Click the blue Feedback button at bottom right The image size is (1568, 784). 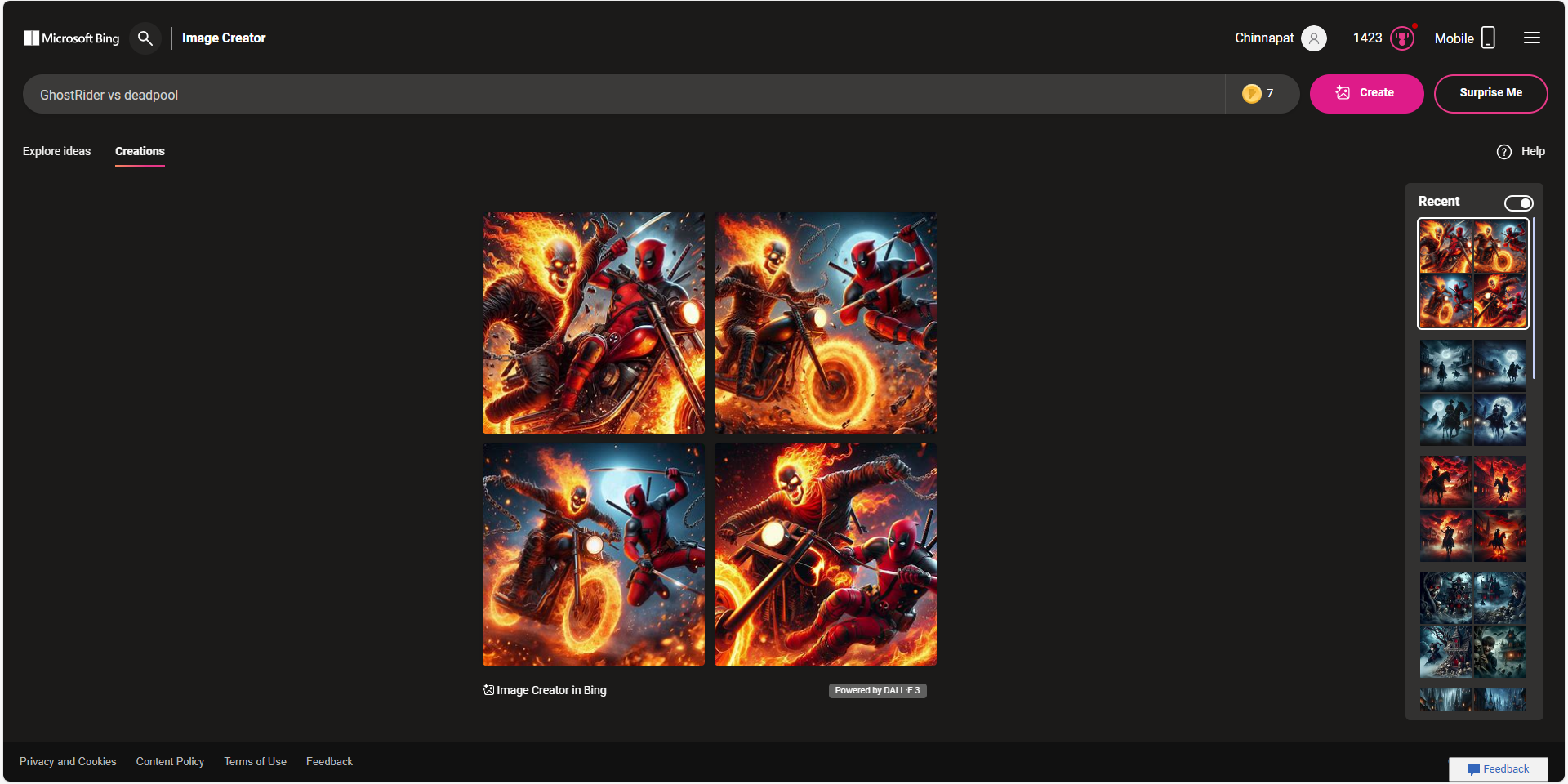(1498, 768)
